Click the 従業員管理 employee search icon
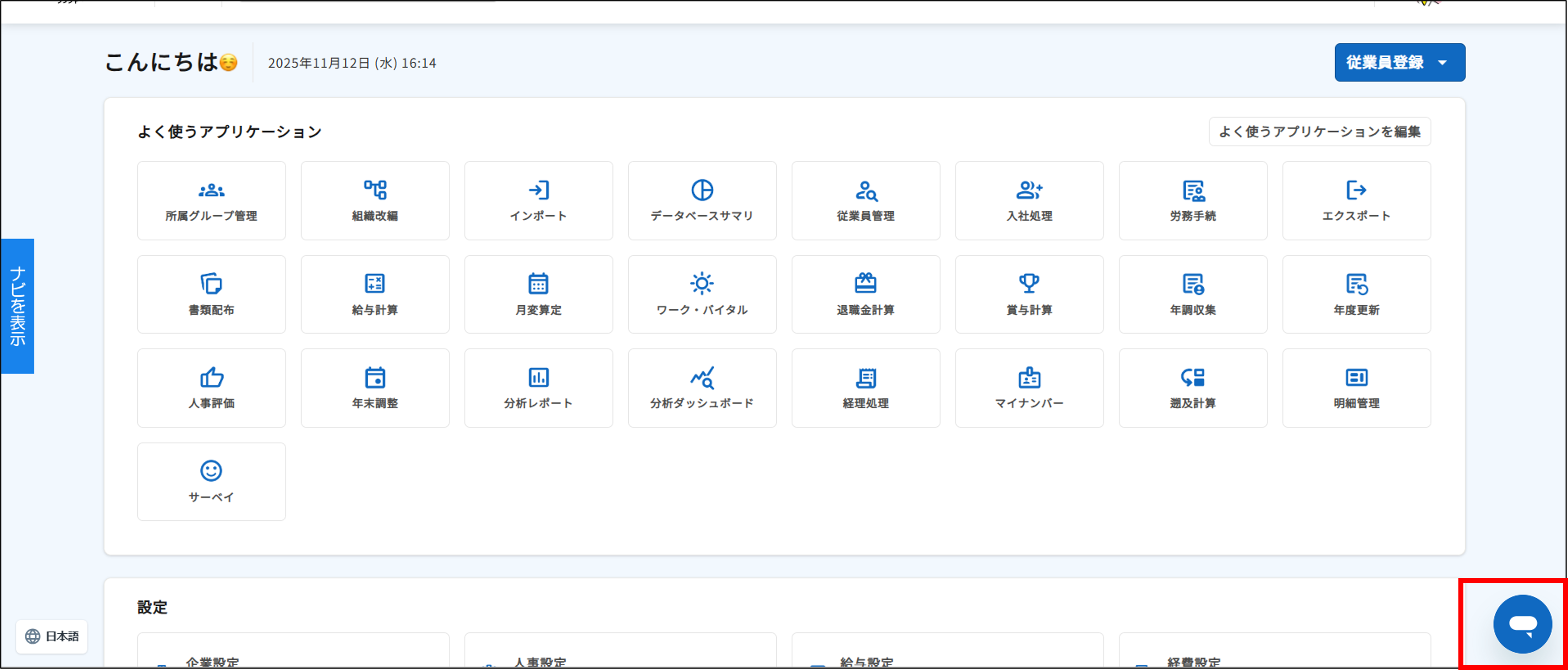 click(866, 200)
